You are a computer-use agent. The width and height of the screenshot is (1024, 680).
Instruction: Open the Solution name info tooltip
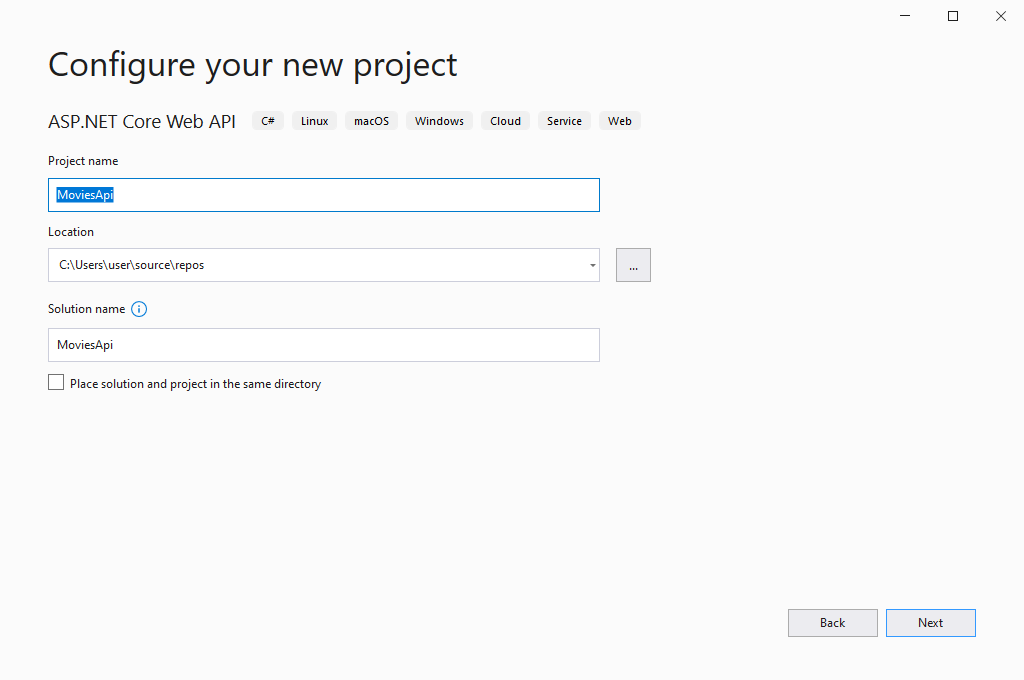[139, 308]
